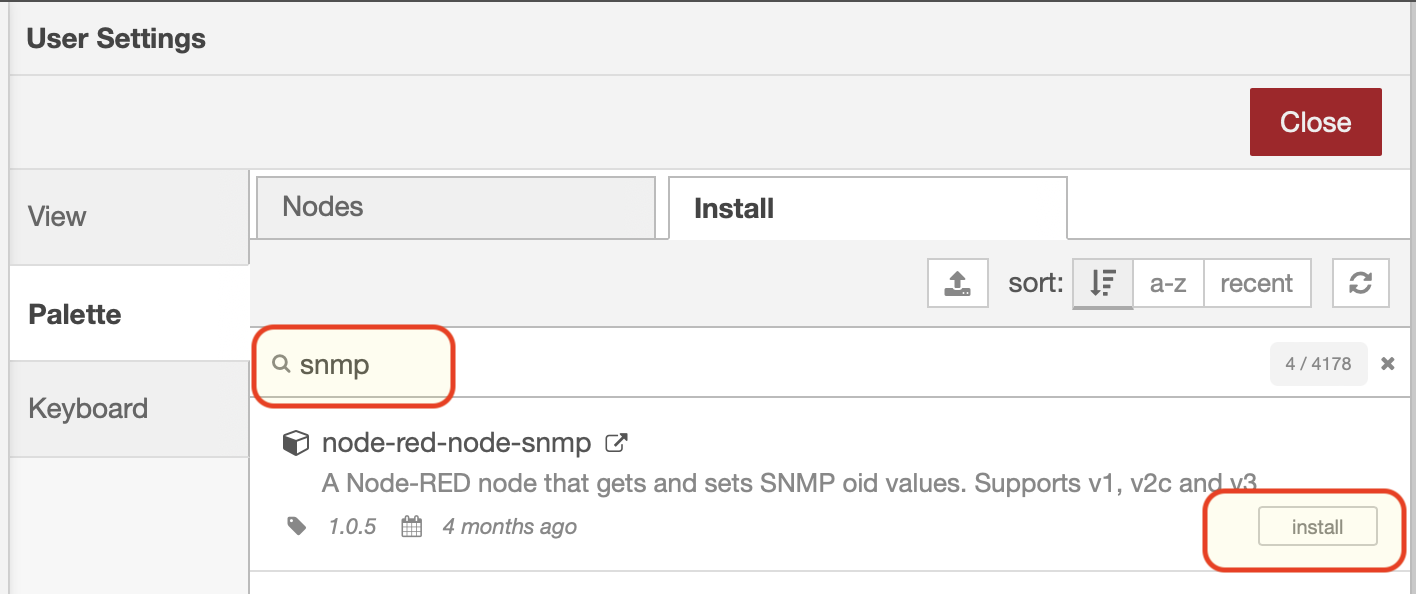Sort modules by recent
Image resolution: width=1416 pixels, height=594 pixels.
tap(1257, 283)
